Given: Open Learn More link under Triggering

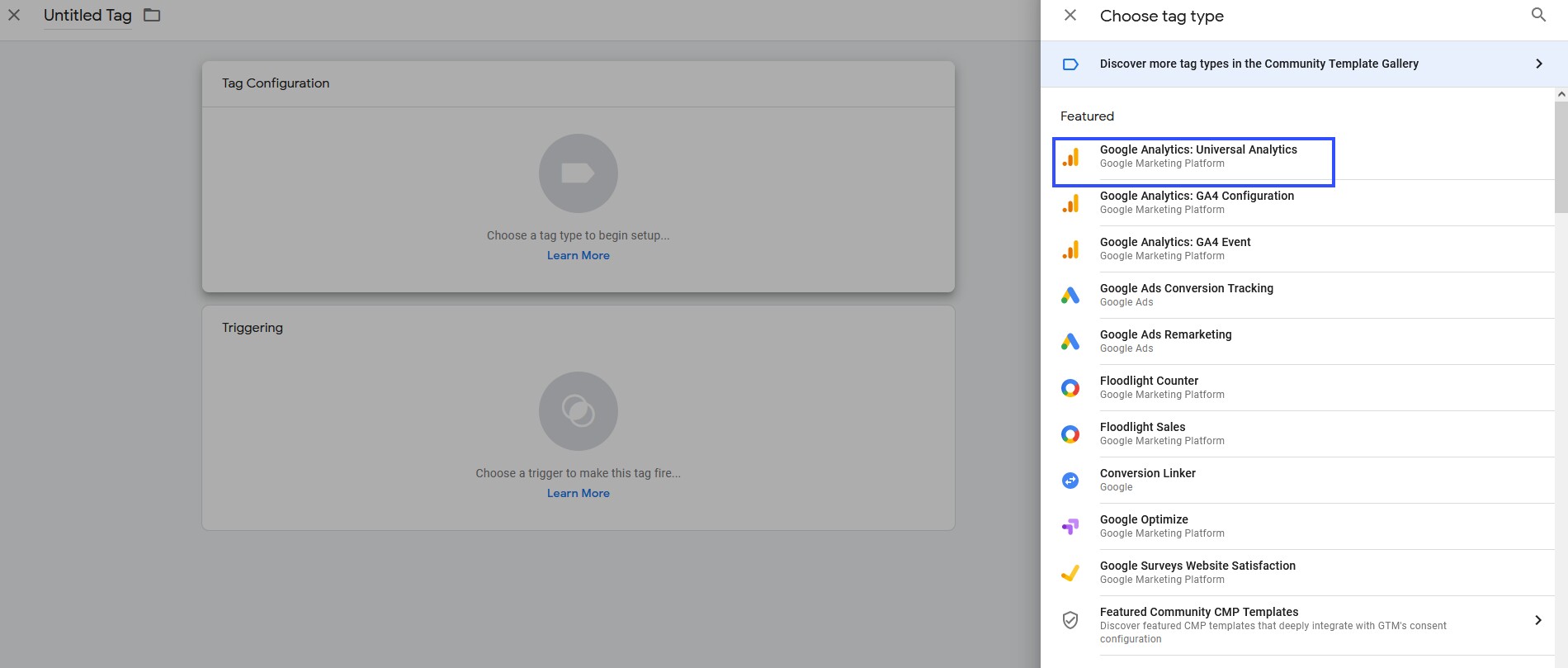Looking at the screenshot, I should click(579, 493).
